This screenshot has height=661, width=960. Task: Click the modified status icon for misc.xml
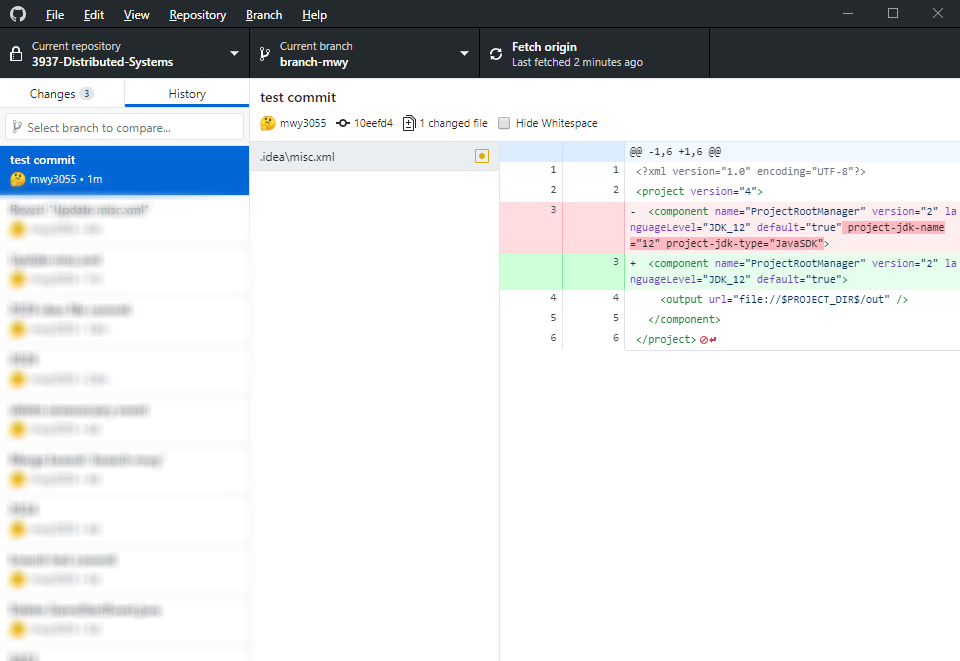482,157
